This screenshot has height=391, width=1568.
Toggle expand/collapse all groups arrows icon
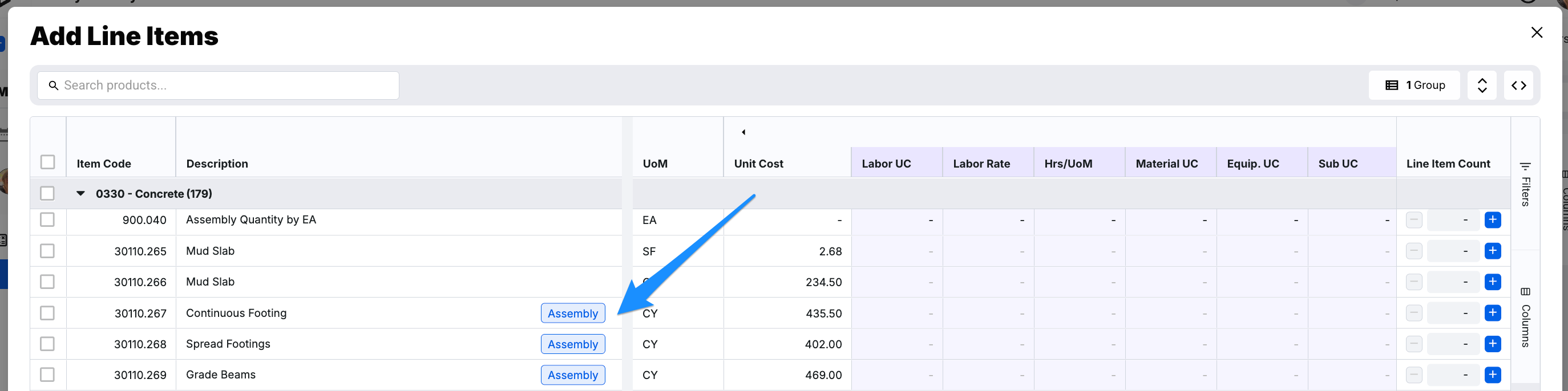coord(1482,85)
